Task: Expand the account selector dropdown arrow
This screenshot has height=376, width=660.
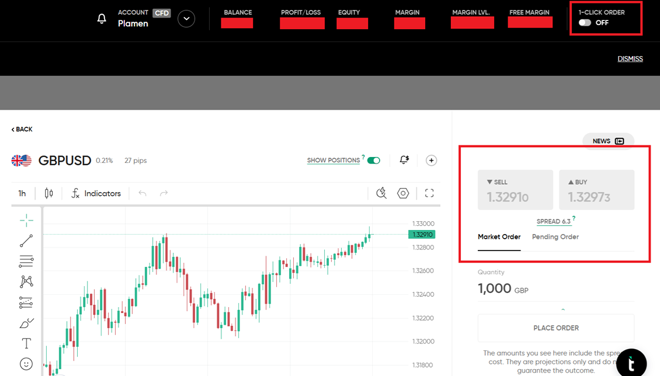Action: click(x=186, y=19)
